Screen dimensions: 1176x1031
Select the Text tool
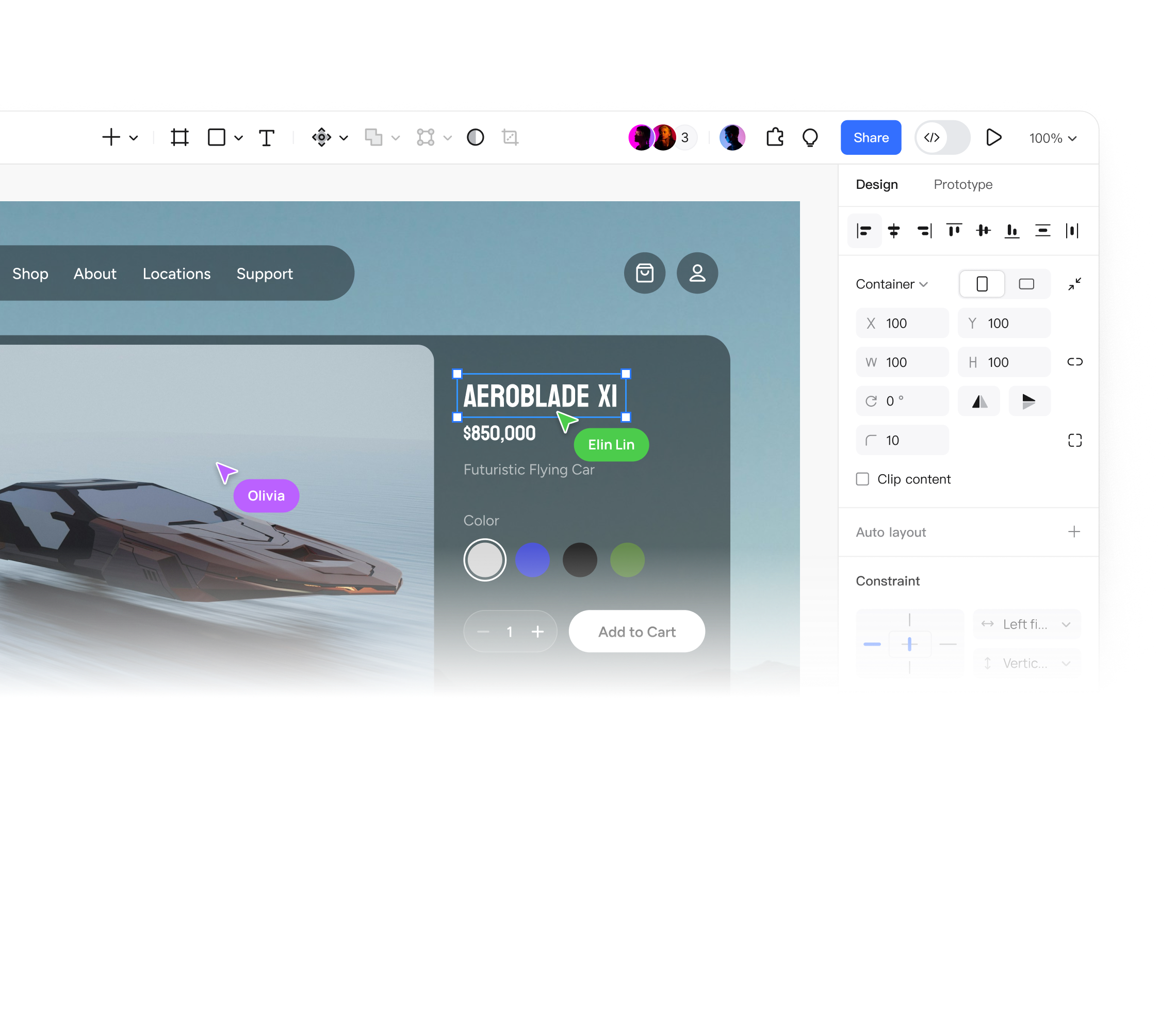coord(266,138)
